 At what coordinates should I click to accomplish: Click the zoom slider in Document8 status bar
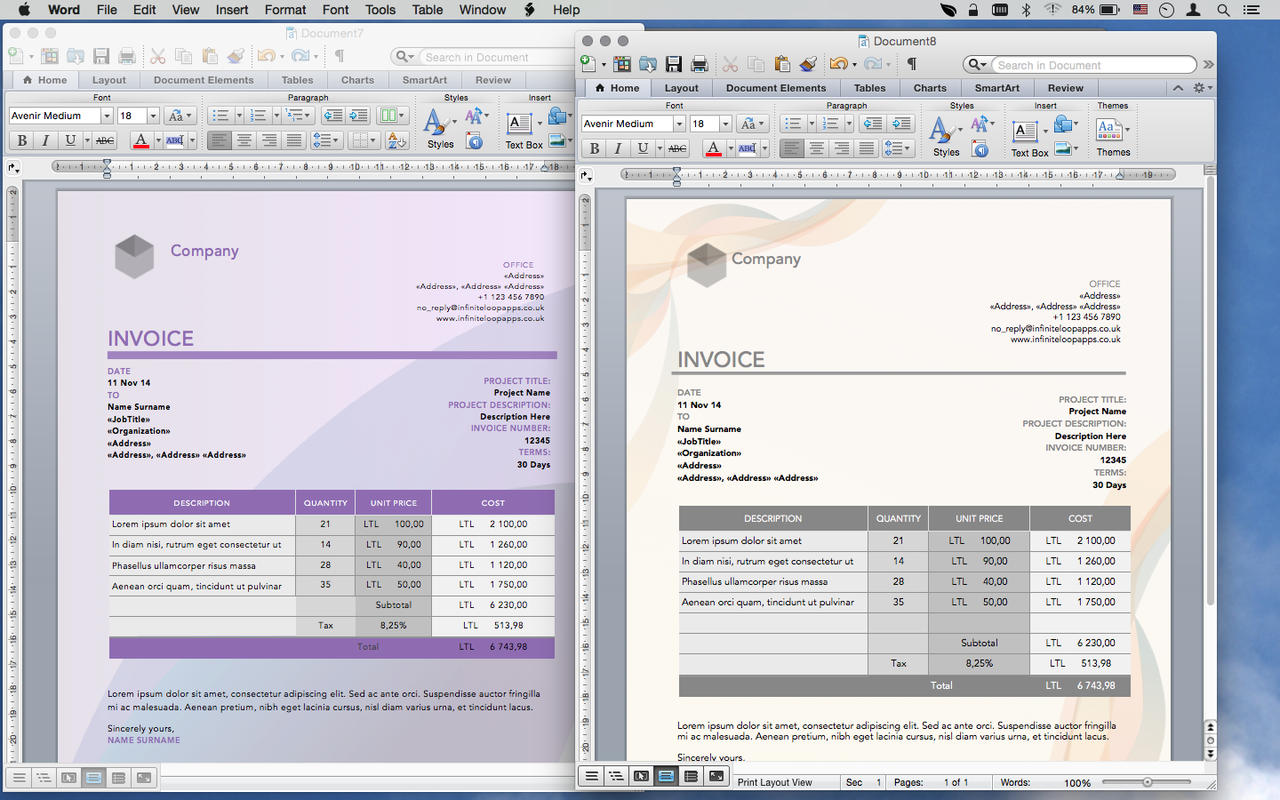(x=1147, y=782)
